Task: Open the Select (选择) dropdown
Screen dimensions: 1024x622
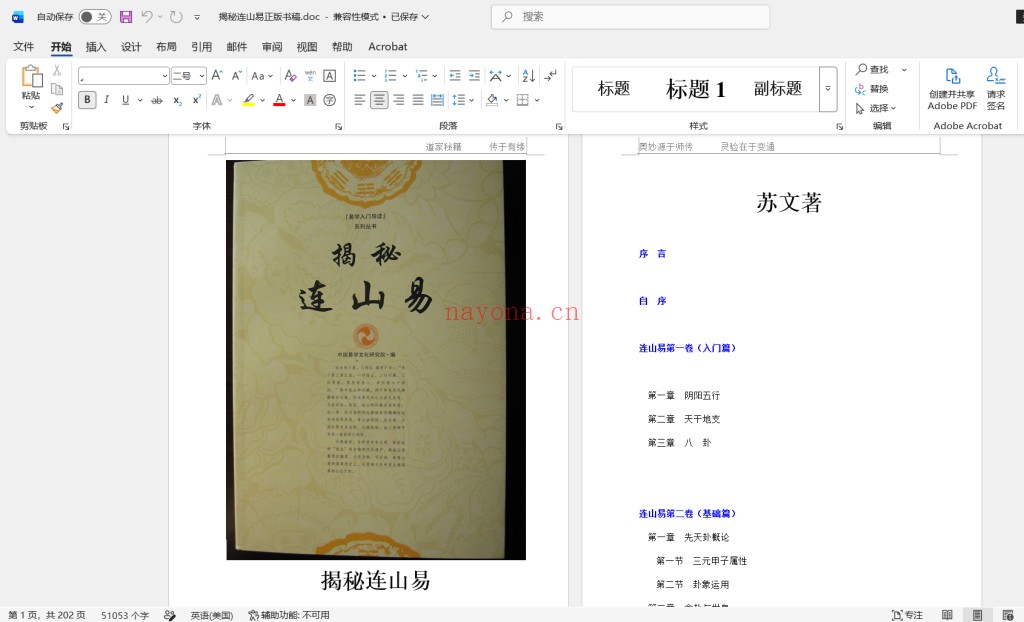Action: [876, 108]
